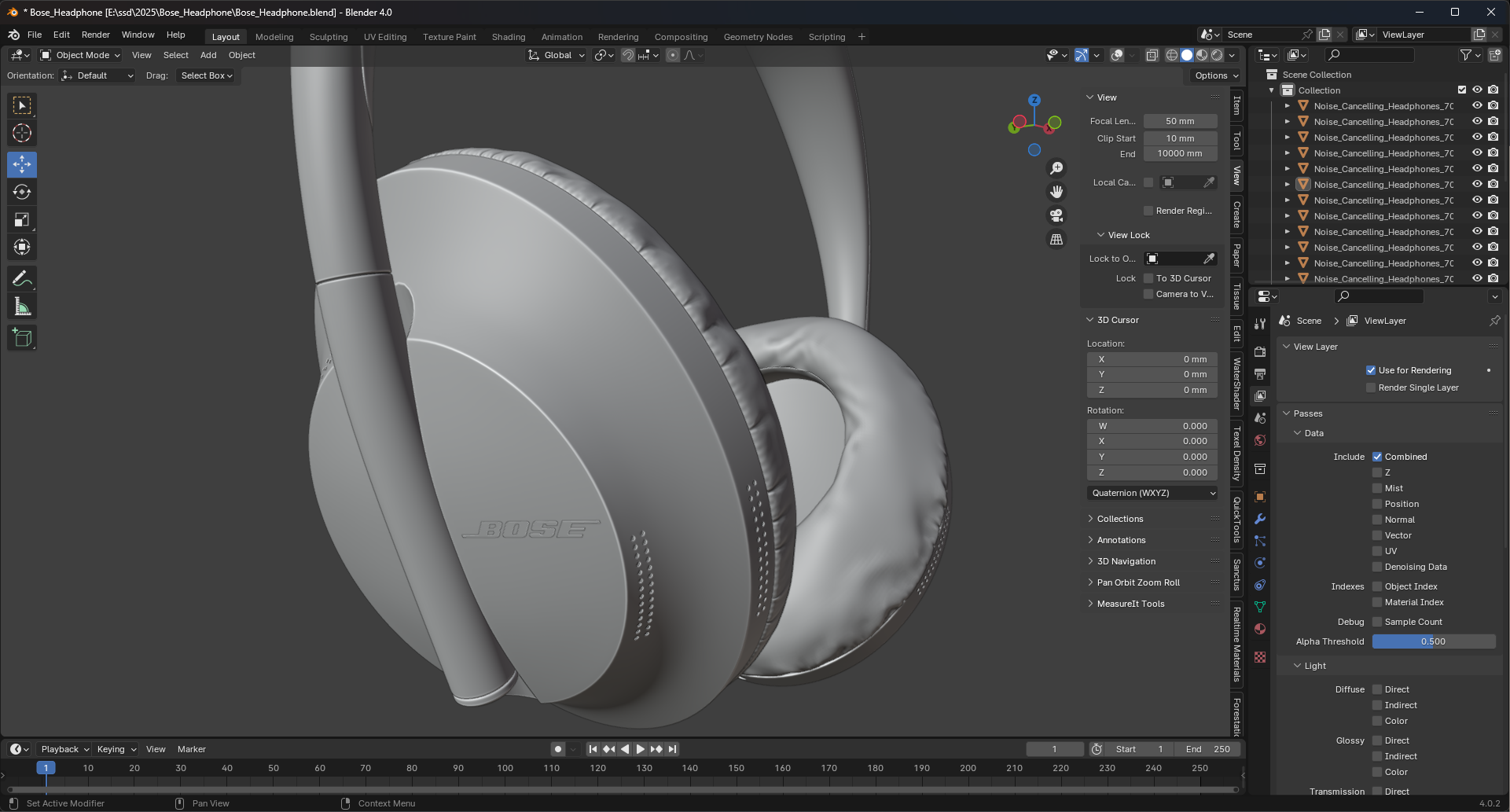The width and height of the screenshot is (1510, 812).
Task: Open the Render properties tab icon
Action: tap(1260, 351)
